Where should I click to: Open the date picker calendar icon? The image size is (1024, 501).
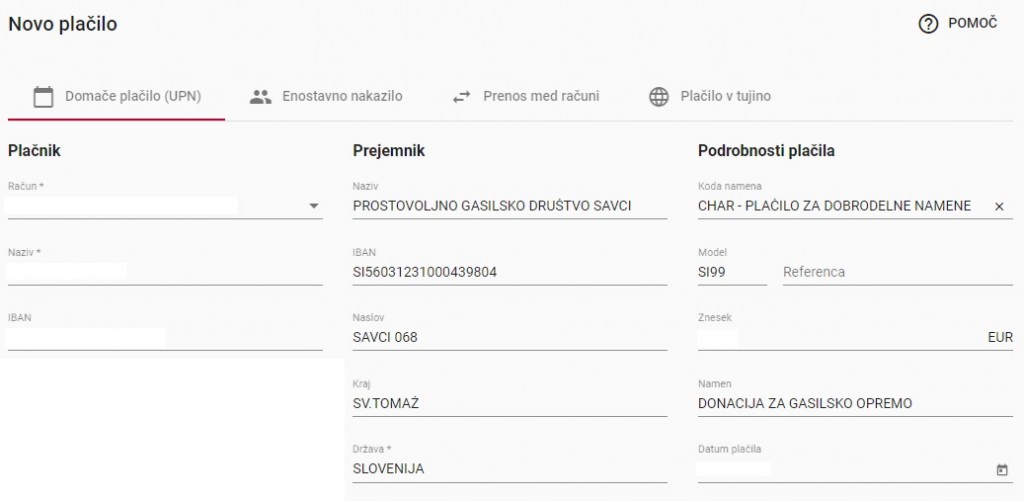pos(1002,470)
